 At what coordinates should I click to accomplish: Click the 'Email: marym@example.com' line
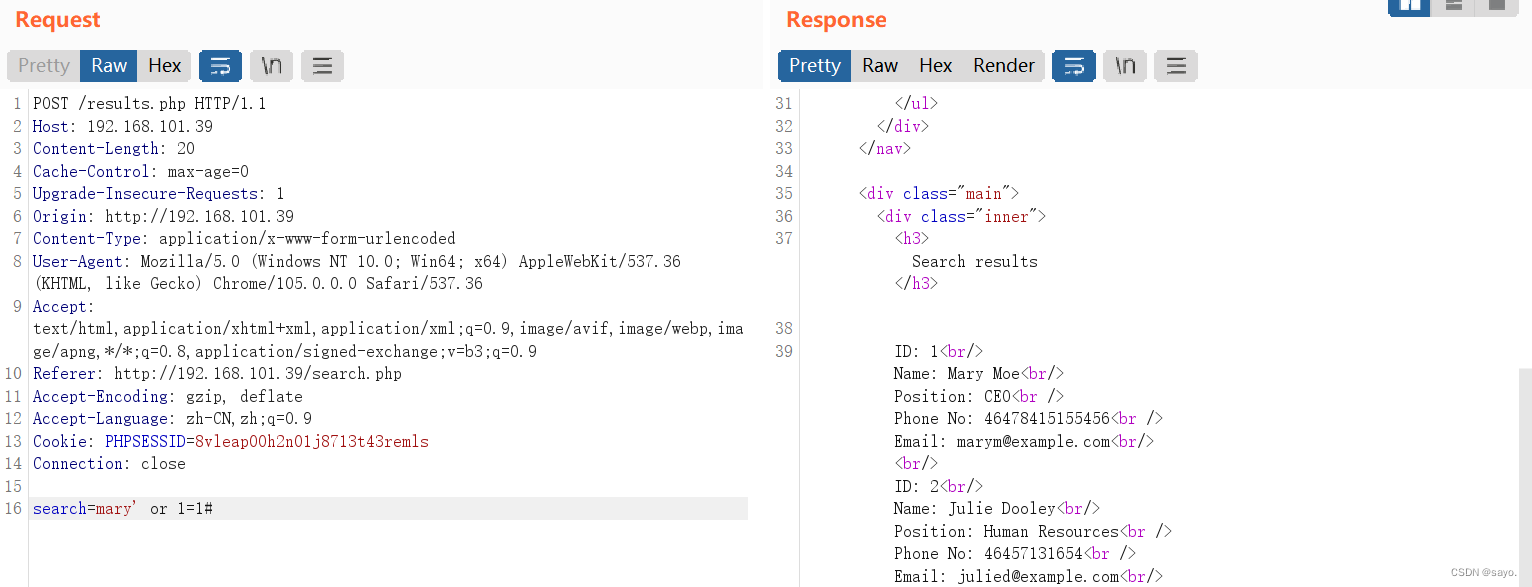coord(1024,442)
